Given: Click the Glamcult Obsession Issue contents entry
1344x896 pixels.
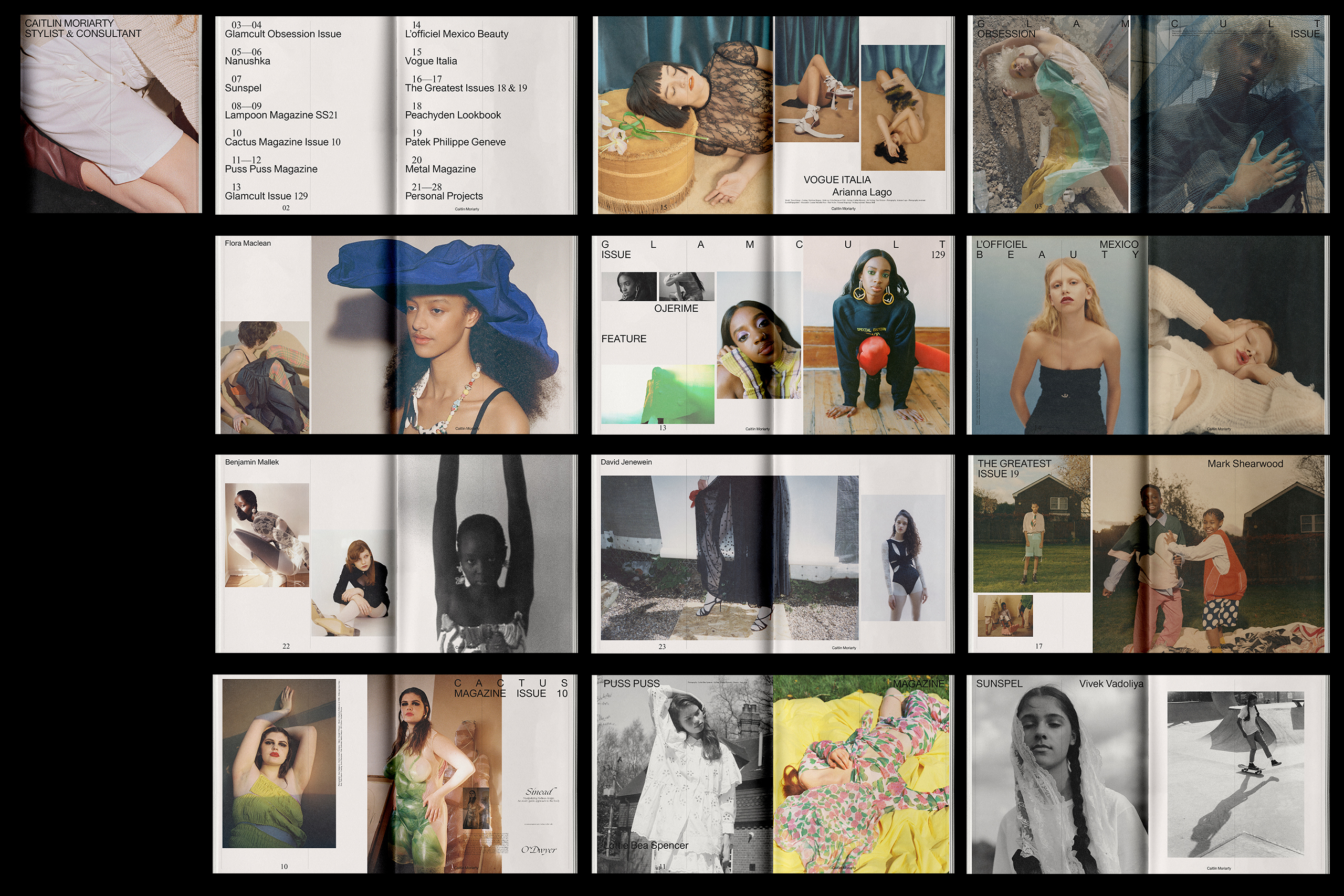Looking at the screenshot, I should pos(283,34).
